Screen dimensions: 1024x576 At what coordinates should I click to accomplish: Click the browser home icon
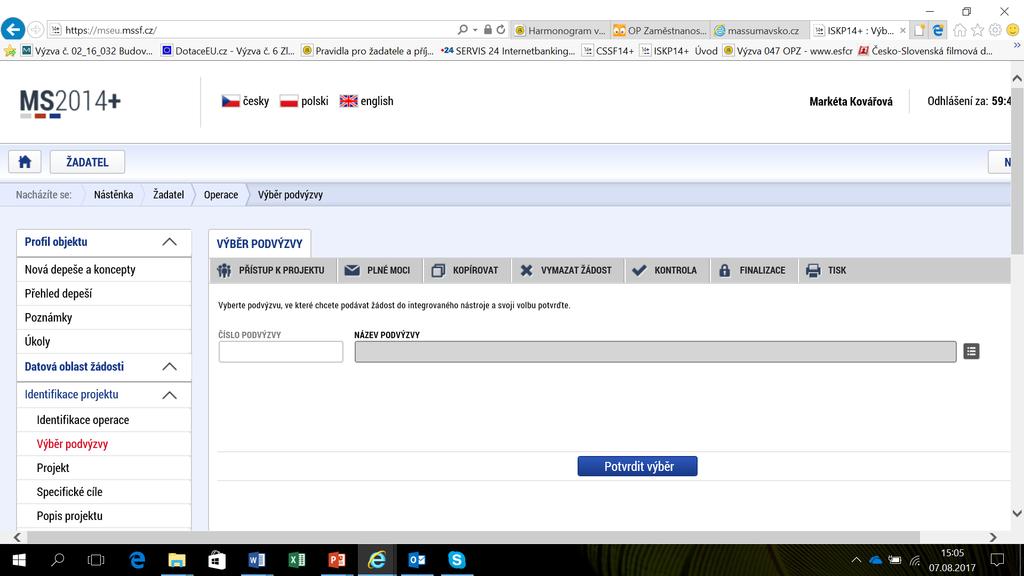click(x=959, y=30)
